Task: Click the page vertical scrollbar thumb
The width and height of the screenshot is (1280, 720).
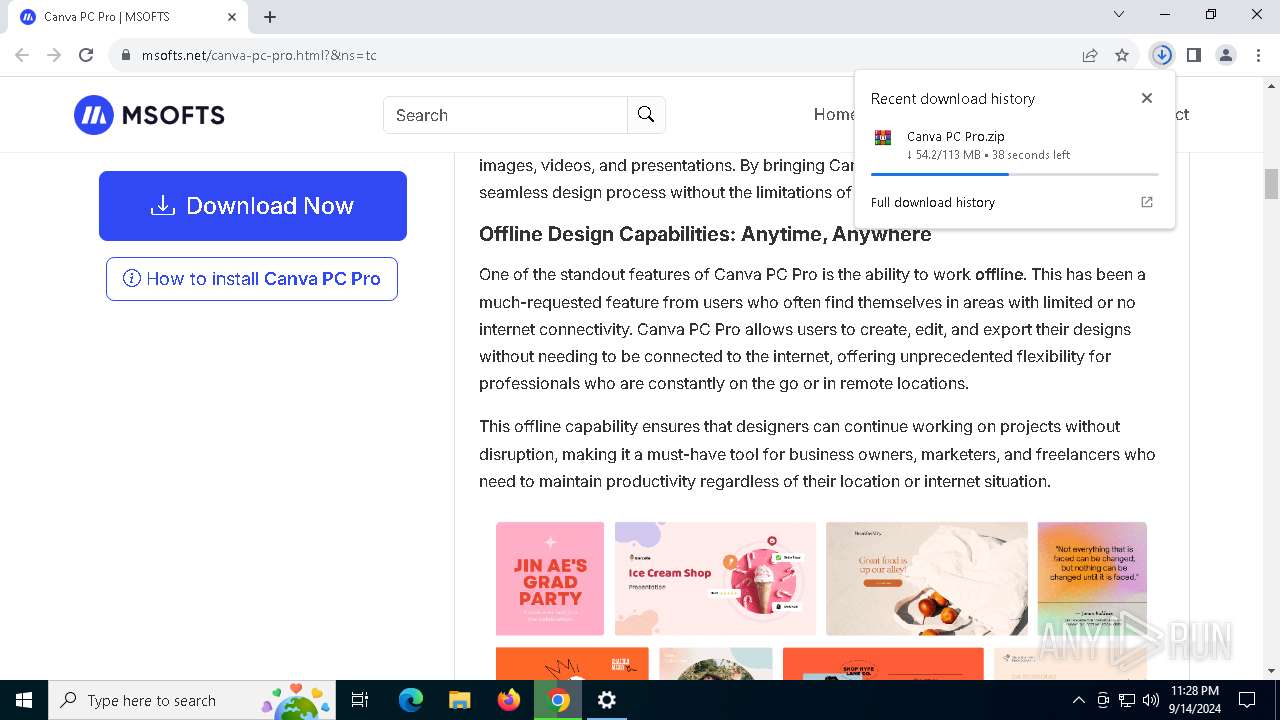Action: (x=1272, y=184)
